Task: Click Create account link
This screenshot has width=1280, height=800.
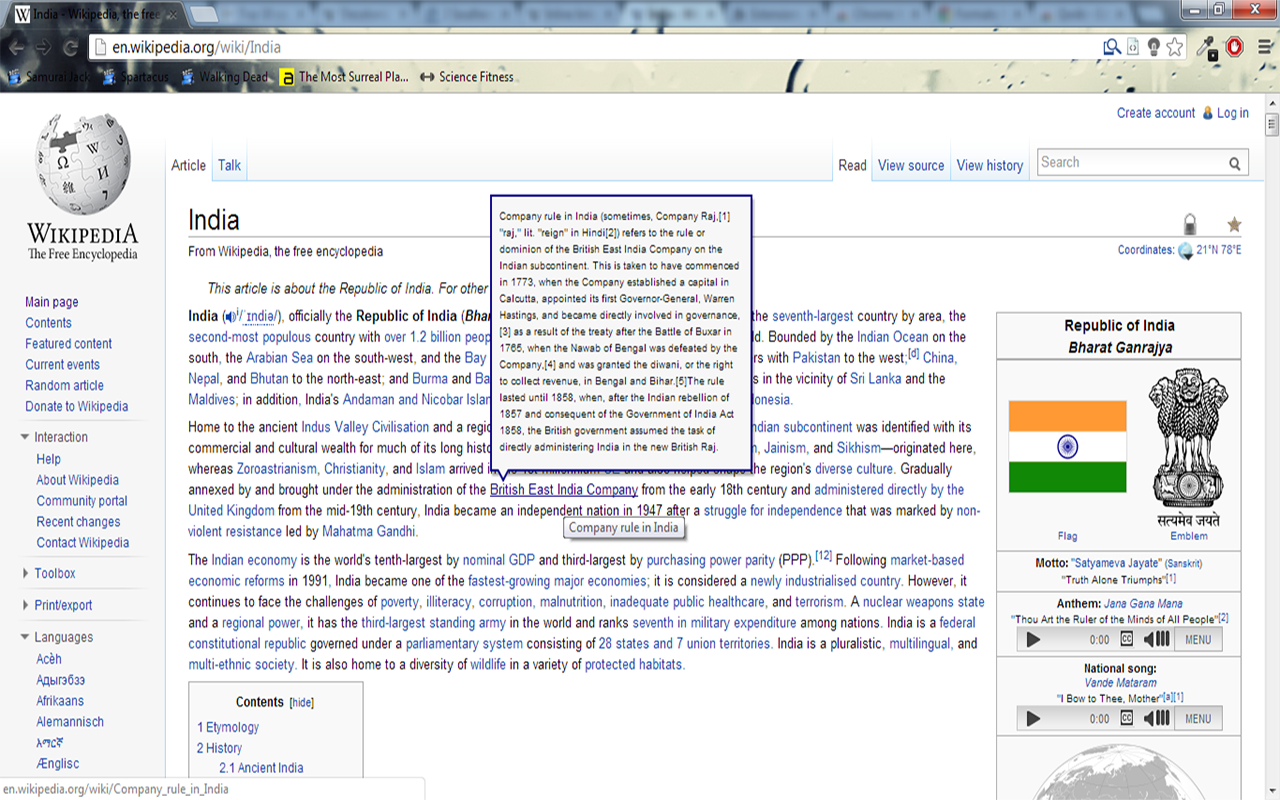Action: (1156, 113)
